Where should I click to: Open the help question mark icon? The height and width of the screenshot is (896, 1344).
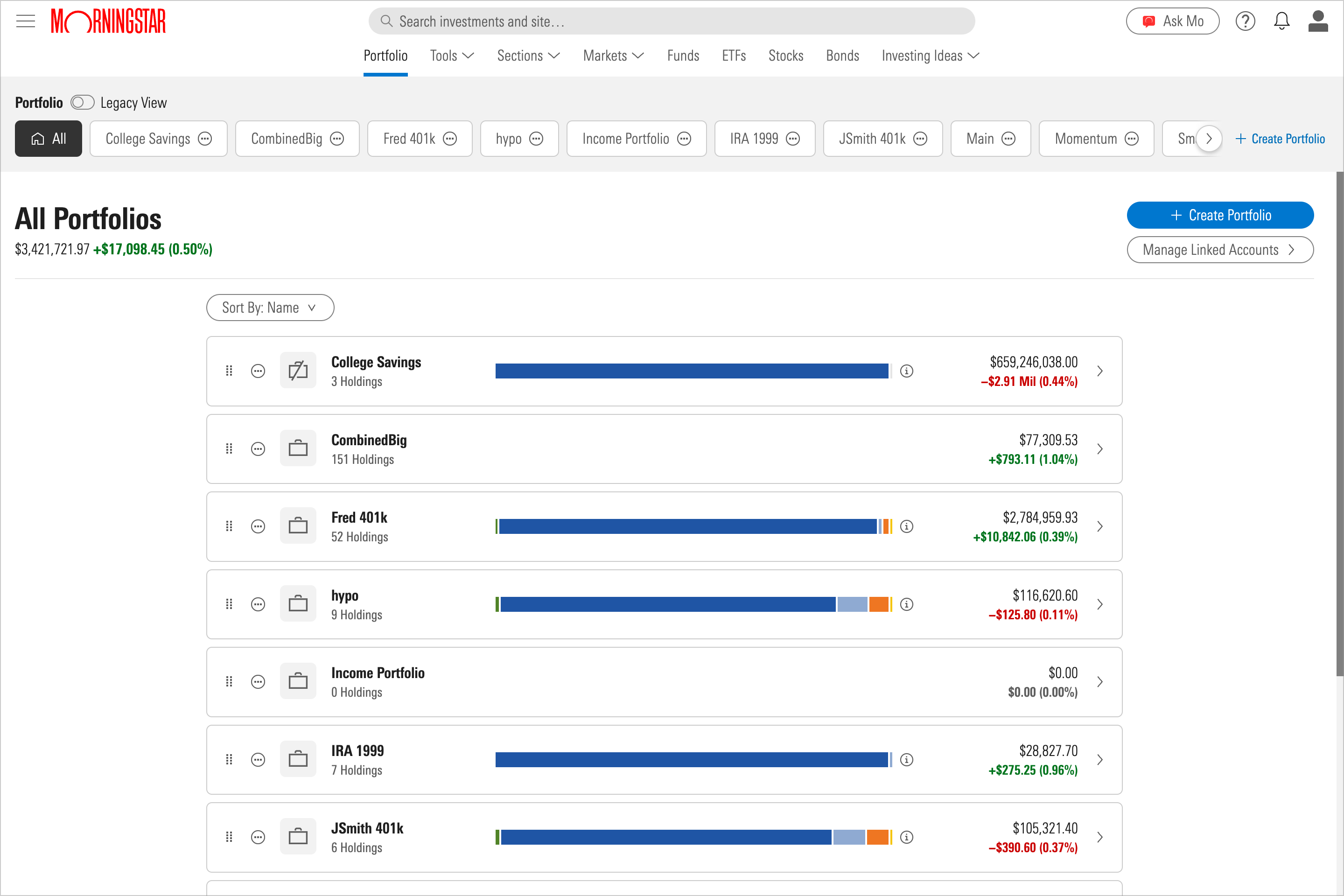(1245, 21)
